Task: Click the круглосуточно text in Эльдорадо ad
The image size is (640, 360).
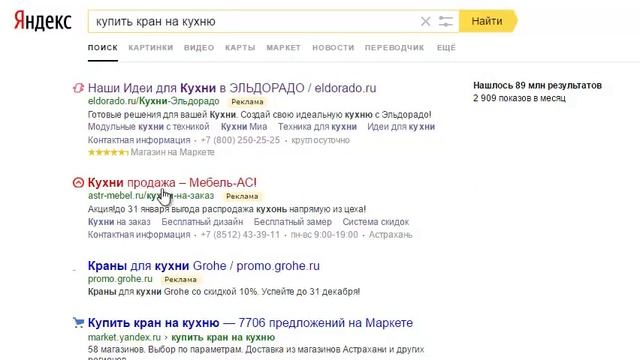Action: pos(320,140)
